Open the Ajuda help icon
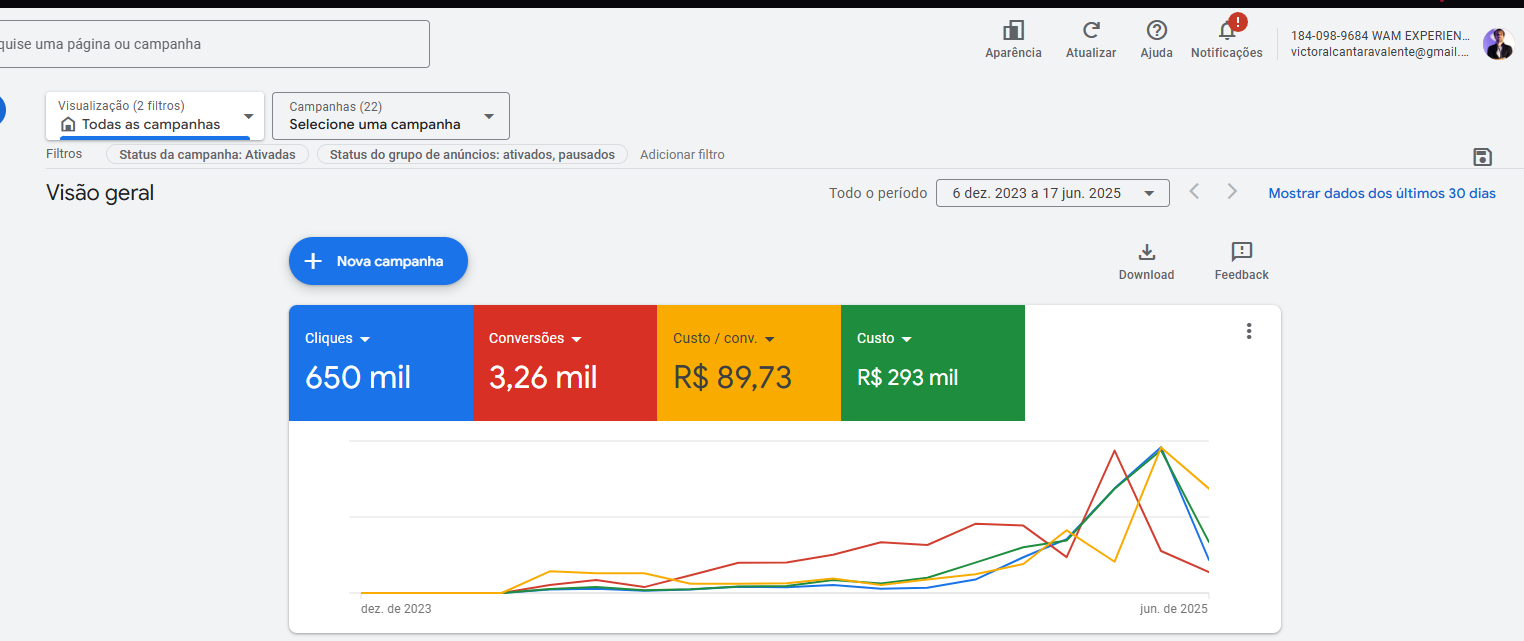 1156,32
